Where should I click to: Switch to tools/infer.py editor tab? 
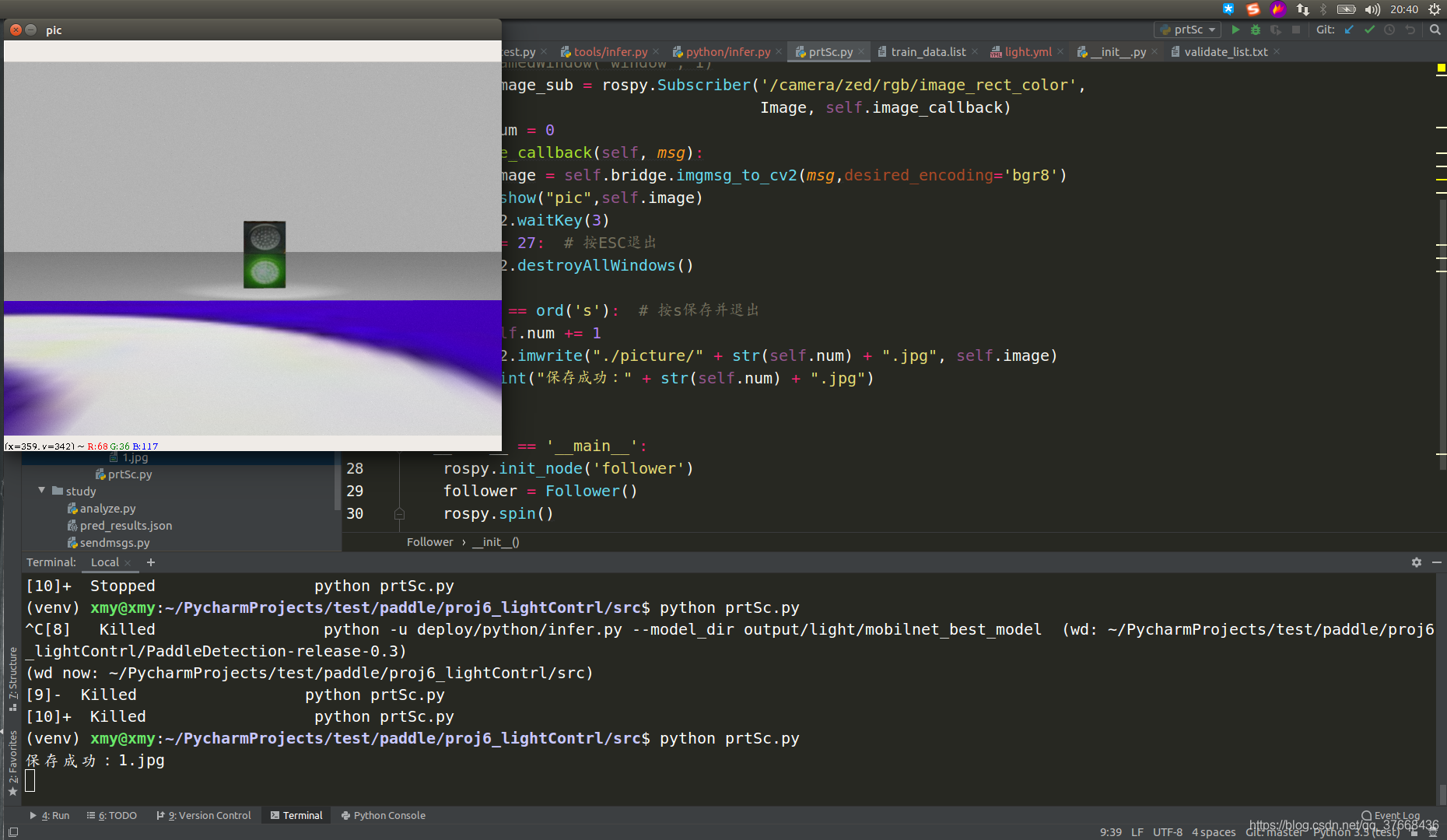point(610,52)
